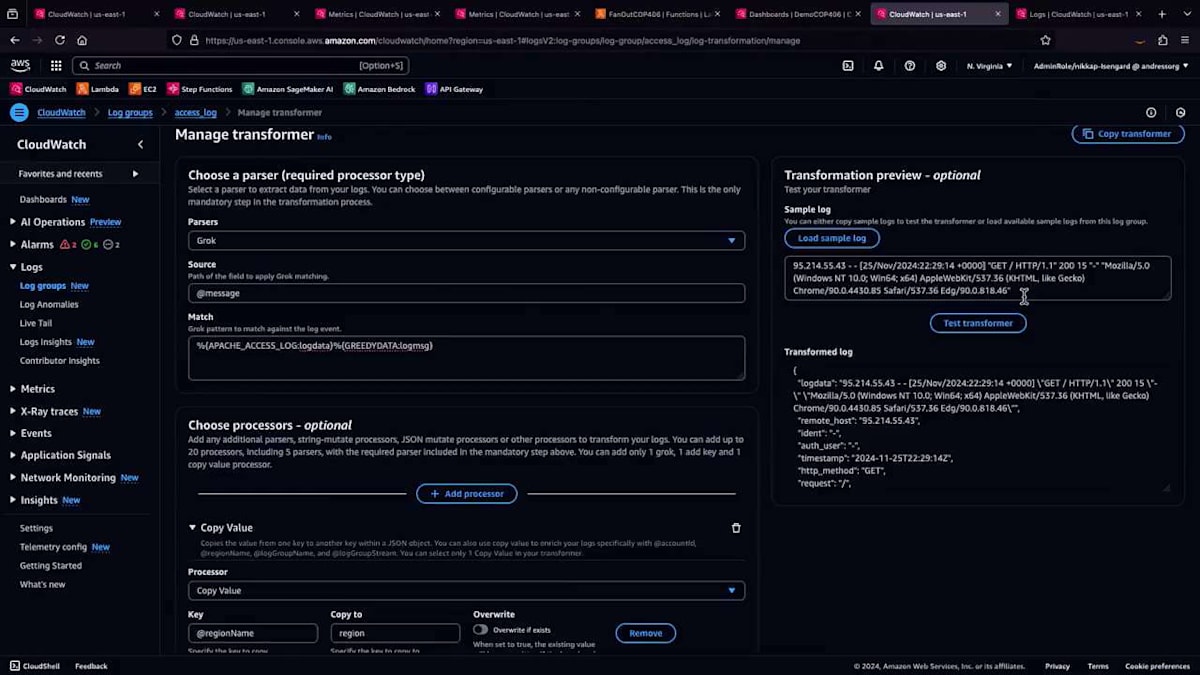
Task: Click the Remove button for Copy Value
Action: coord(645,633)
